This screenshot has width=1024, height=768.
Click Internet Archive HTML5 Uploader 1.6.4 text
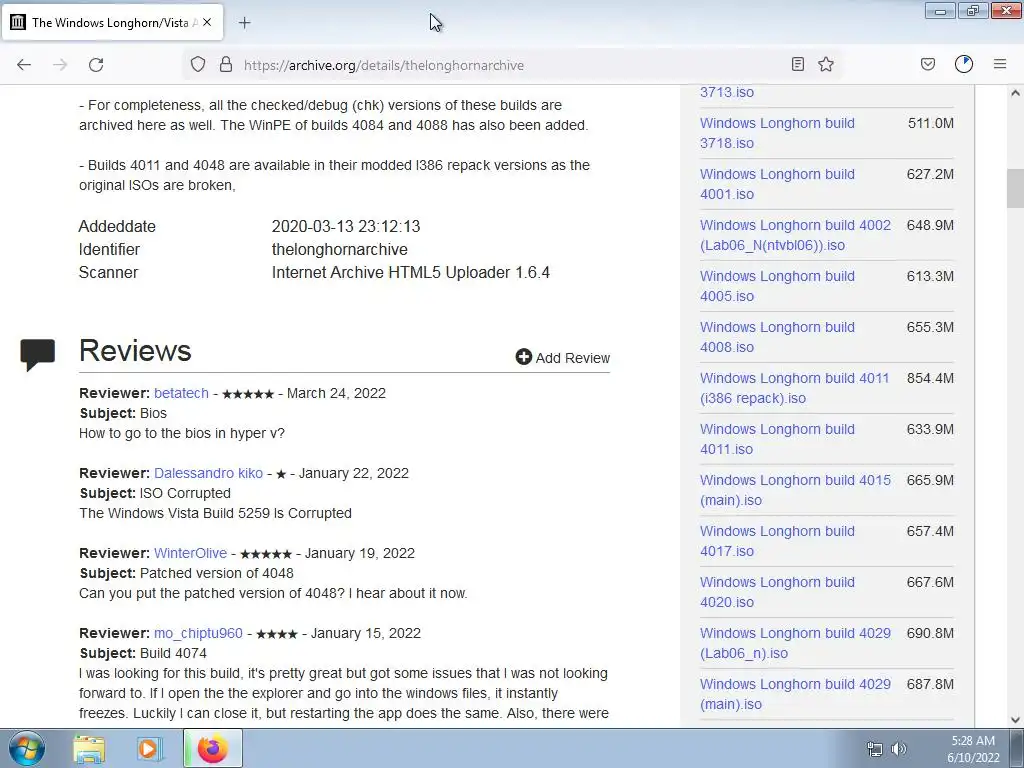click(x=411, y=272)
